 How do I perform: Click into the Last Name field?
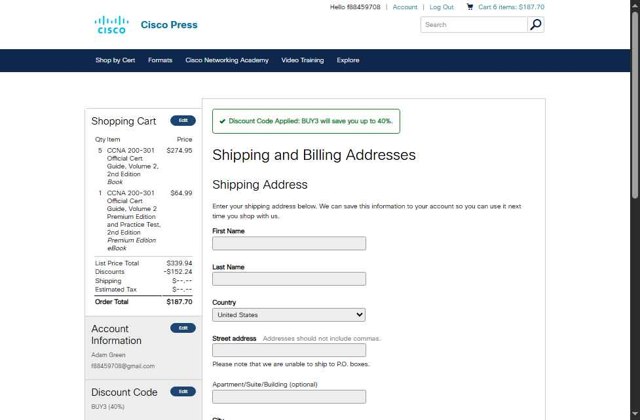(x=289, y=279)
